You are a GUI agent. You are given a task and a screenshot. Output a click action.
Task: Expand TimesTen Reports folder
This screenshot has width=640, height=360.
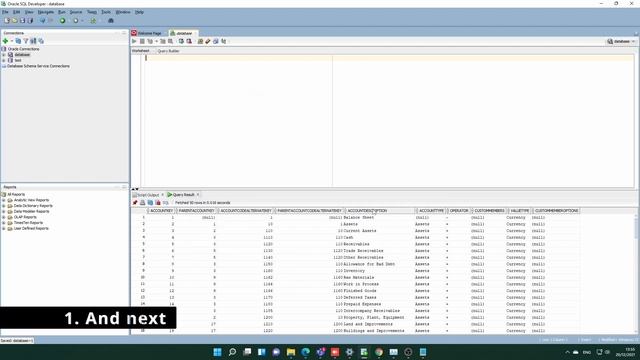pos(4,223)
